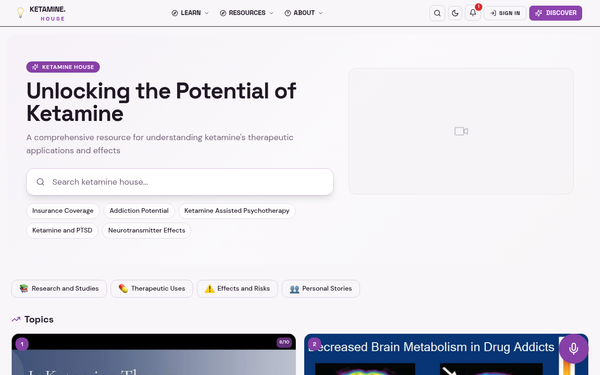This screenshot has height=375, width=600.
Task: Click the Topics heading
Action: 39,319
